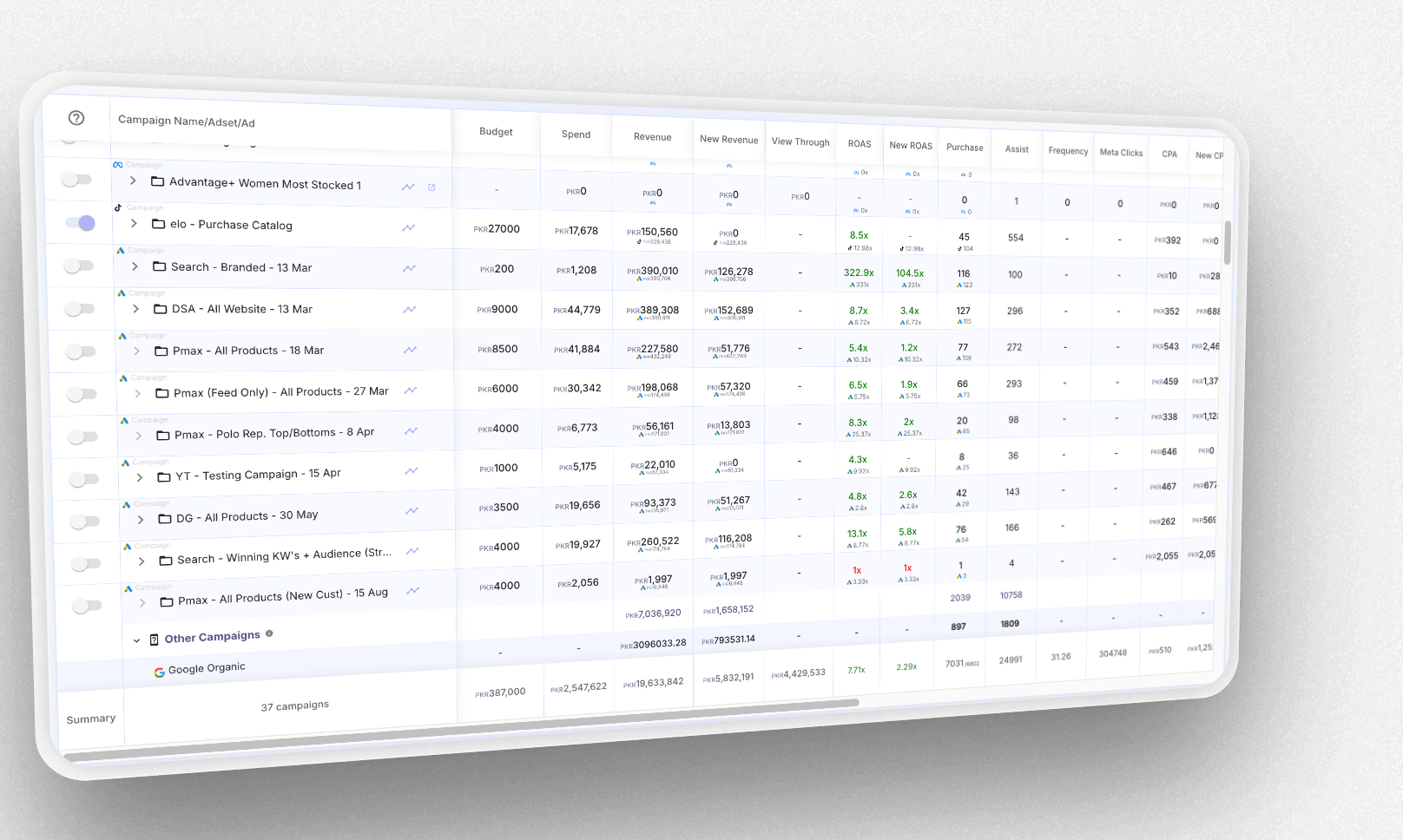1403x840 pixels.
Task: Sort by the Spend column header
Action: point(576,135)
